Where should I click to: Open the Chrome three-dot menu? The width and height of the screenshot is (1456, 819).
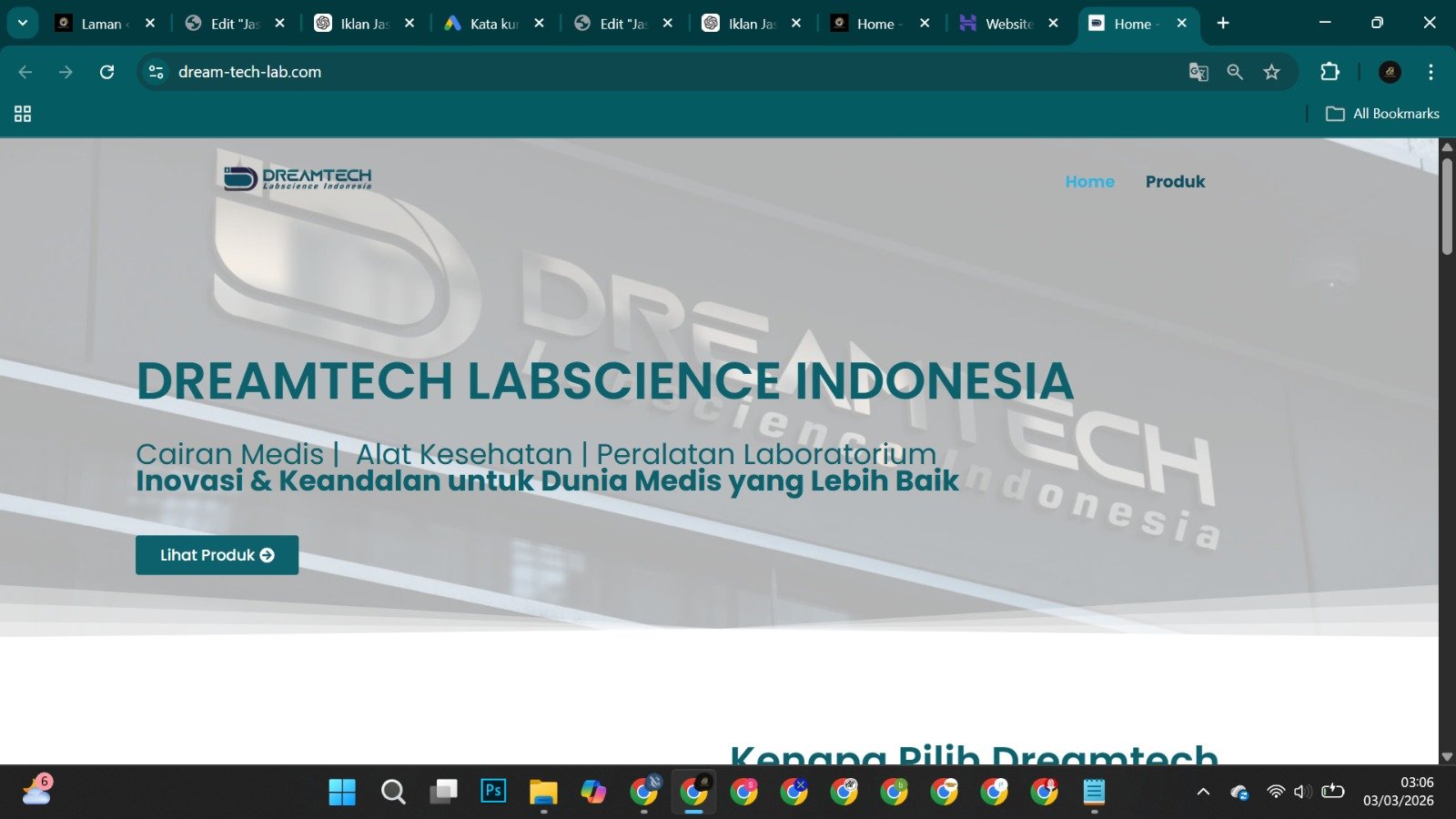tap(1431, 72)
